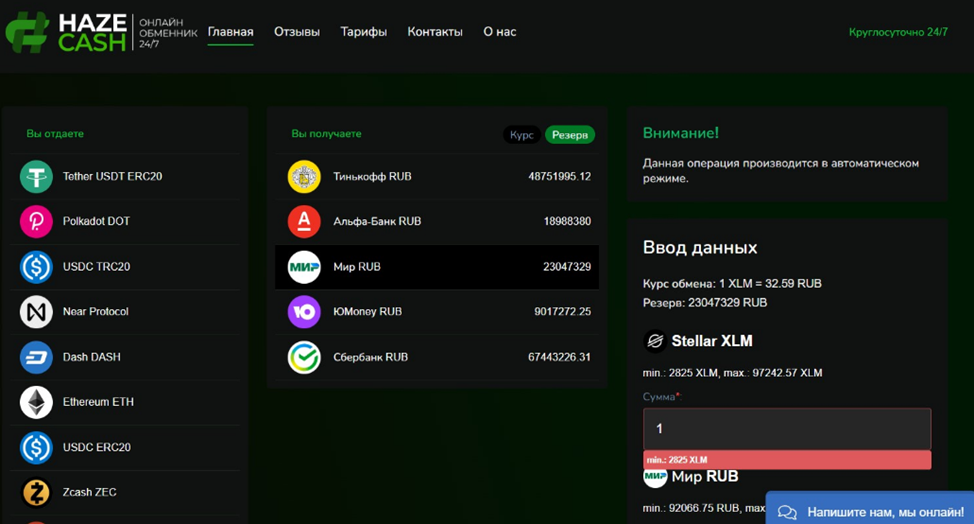Open the 'Напишите нам, мы онлайн!' chat
The image size is (974, 524).
pyautogui.click(x=870, y=509)
